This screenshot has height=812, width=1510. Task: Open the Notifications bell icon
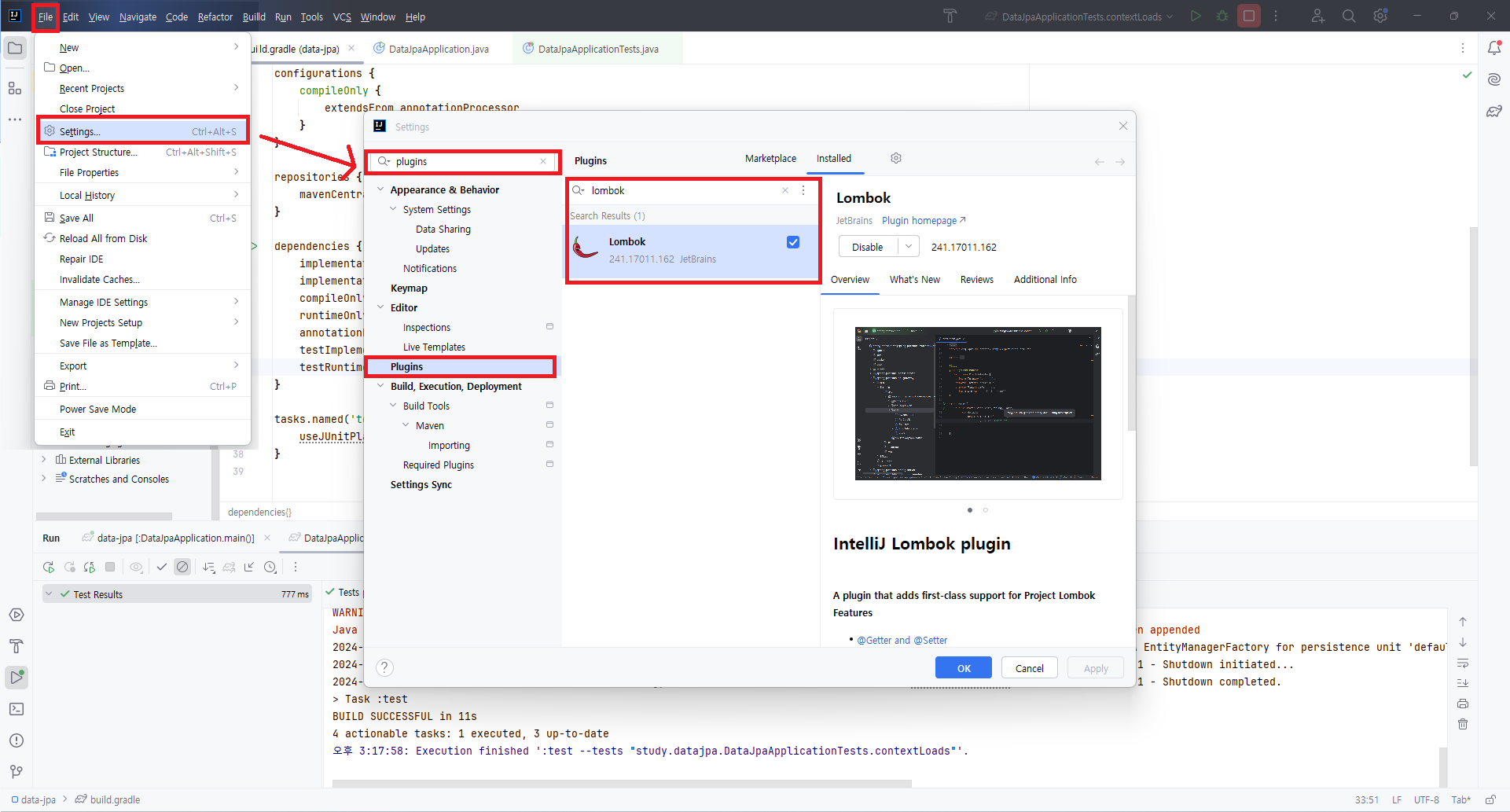(x=1494, y=48)
